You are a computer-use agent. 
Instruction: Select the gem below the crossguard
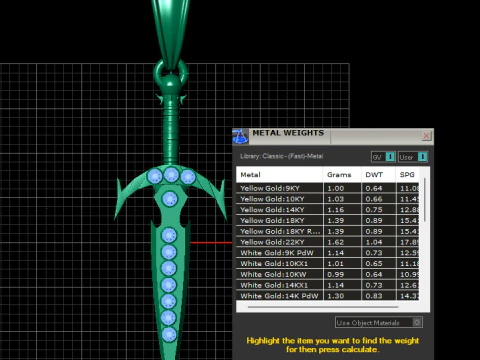pyautogui.click(x=170, y=199)
